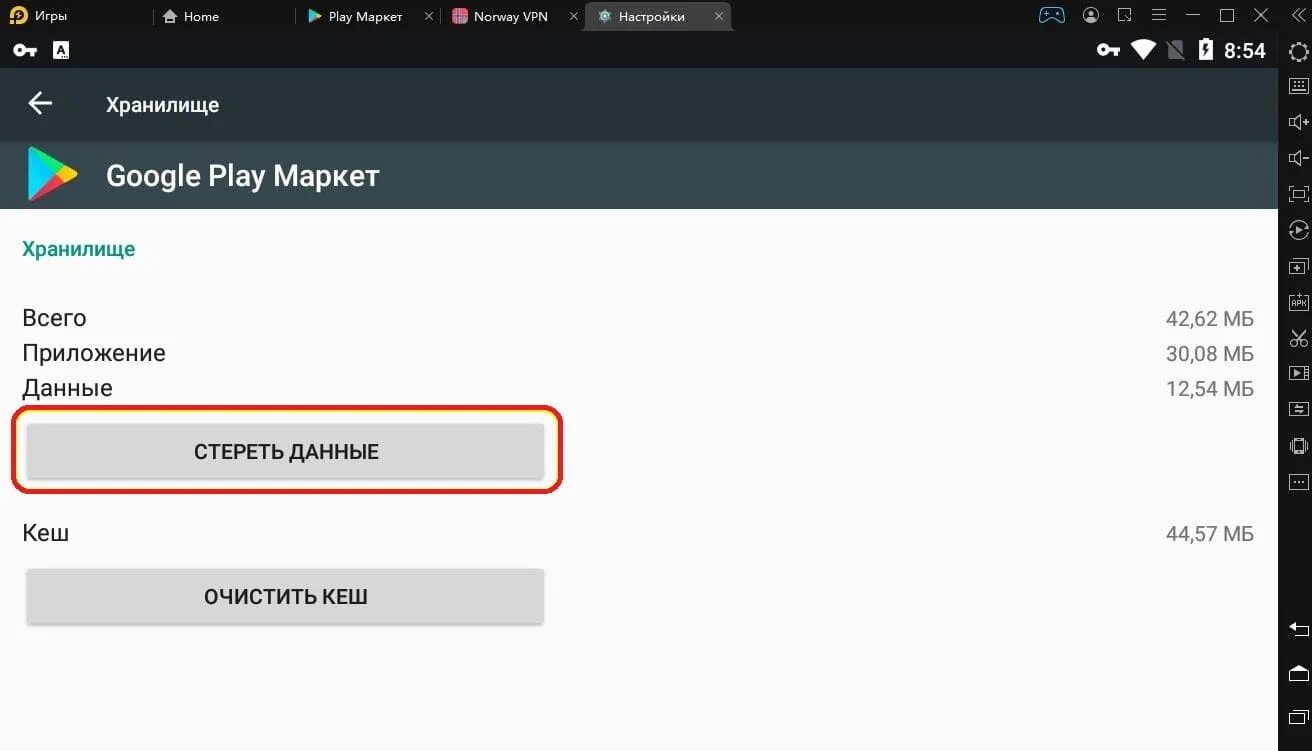
Task: Close the Настройки tab
Action: pos(718,17)
